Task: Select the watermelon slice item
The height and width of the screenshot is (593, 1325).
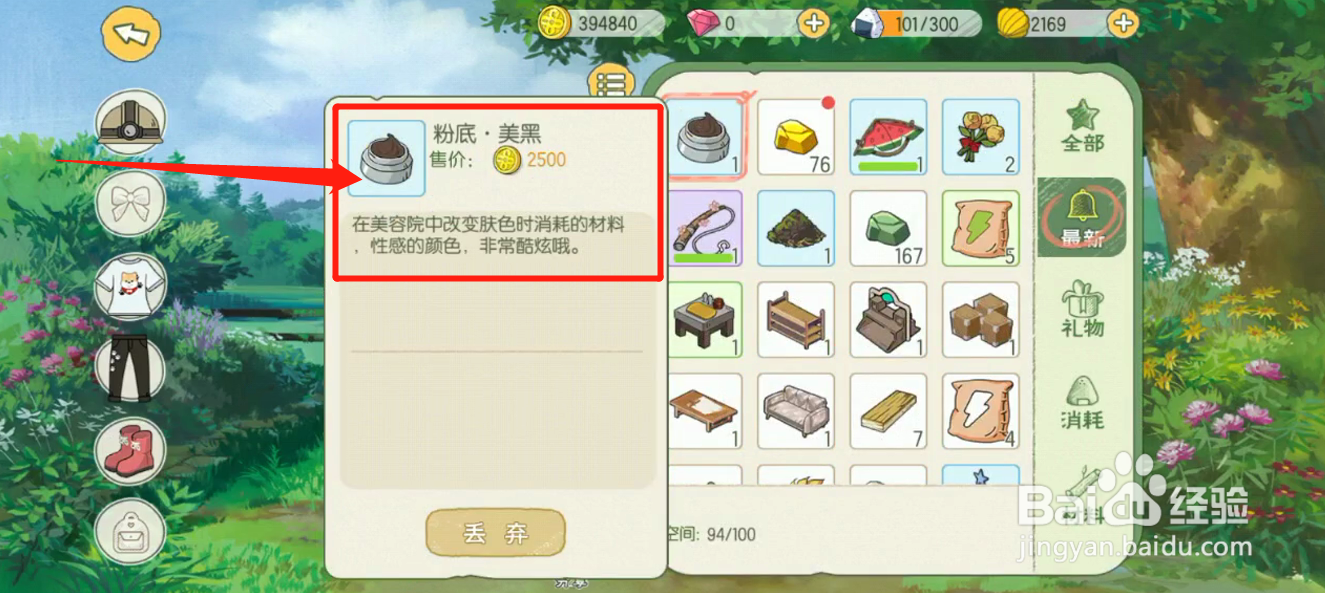Action: [888, 137]
